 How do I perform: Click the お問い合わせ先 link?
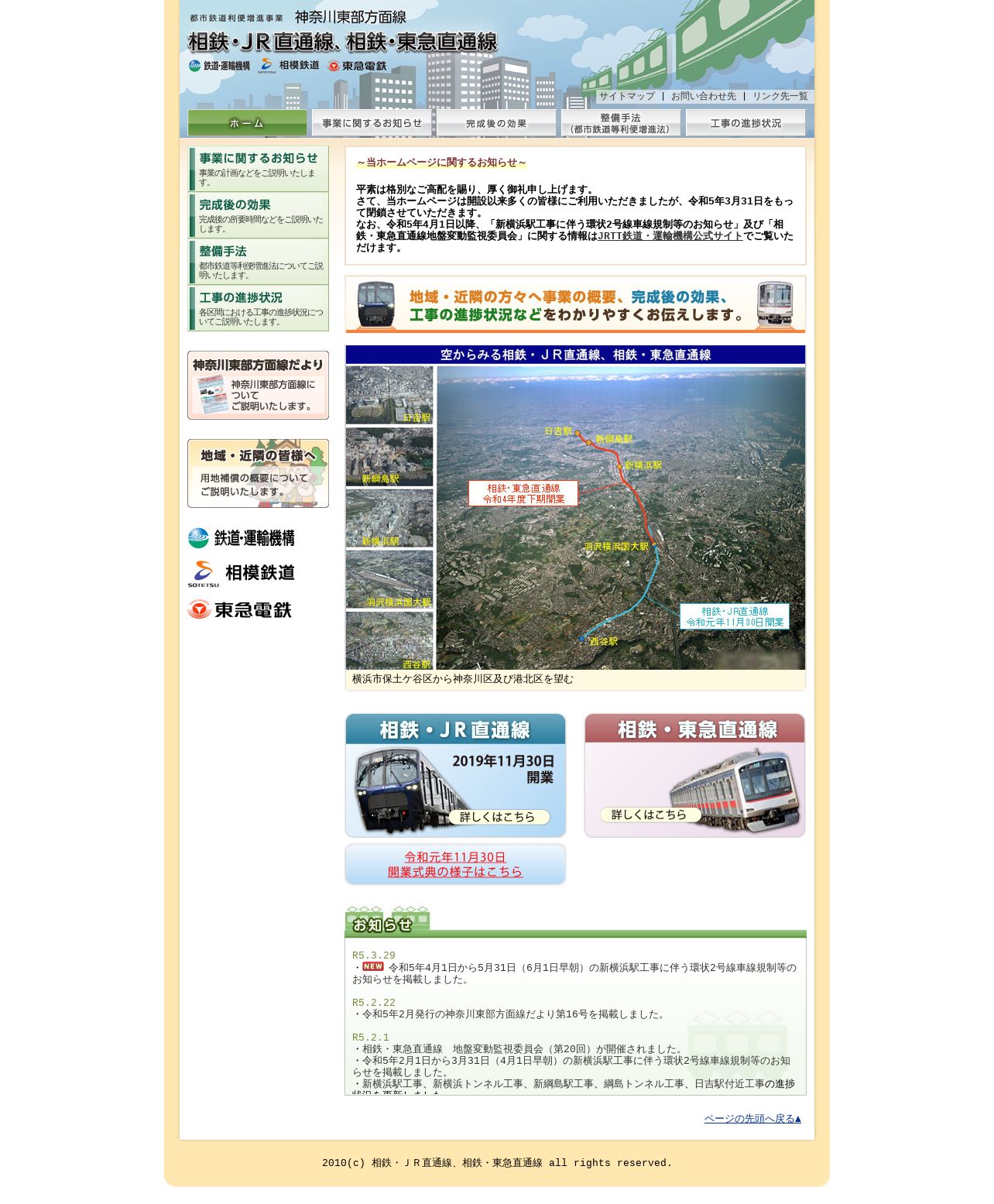pyautogui.click(x=704, y=96)
